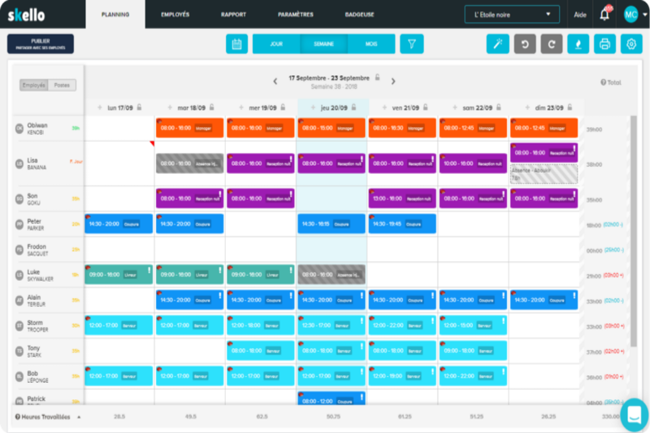Click the magic wand auto-planning icon

pyautogui.click(x=497, y=44)
